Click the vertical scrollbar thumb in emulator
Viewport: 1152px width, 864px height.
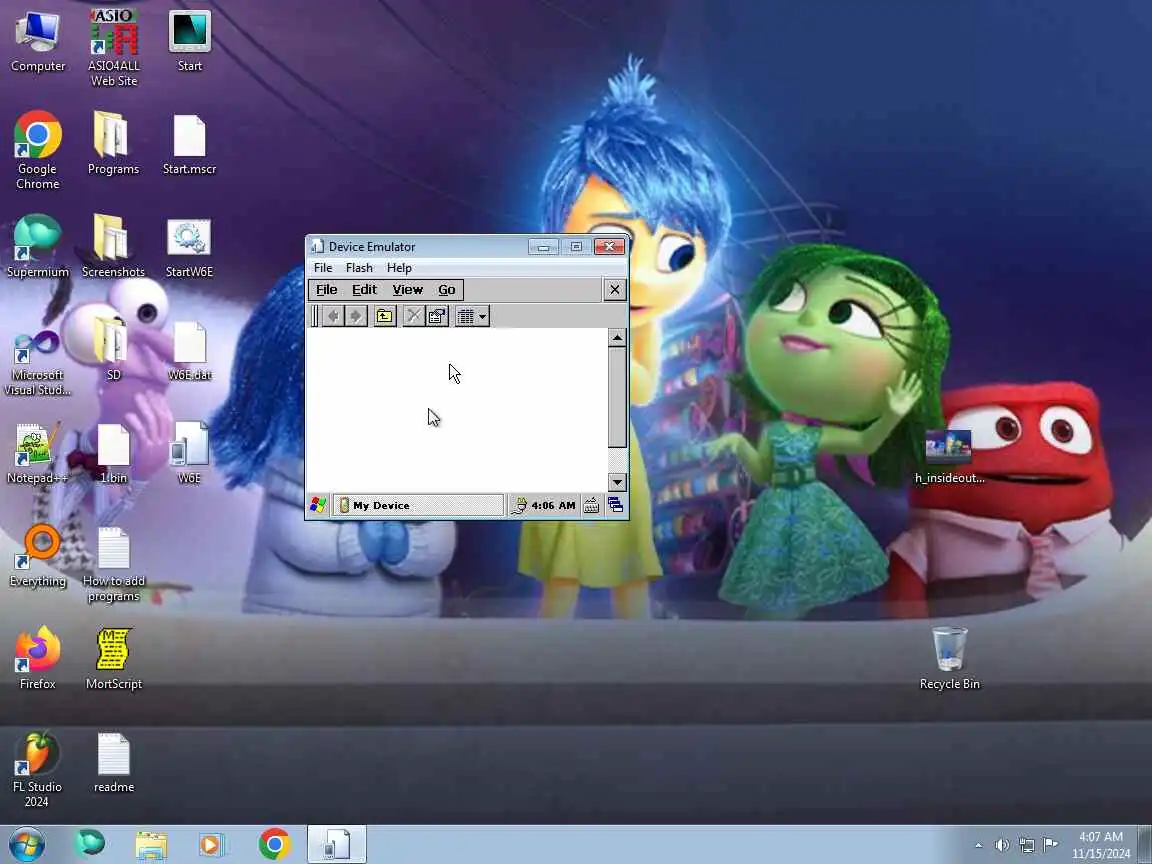pos(617,397)
